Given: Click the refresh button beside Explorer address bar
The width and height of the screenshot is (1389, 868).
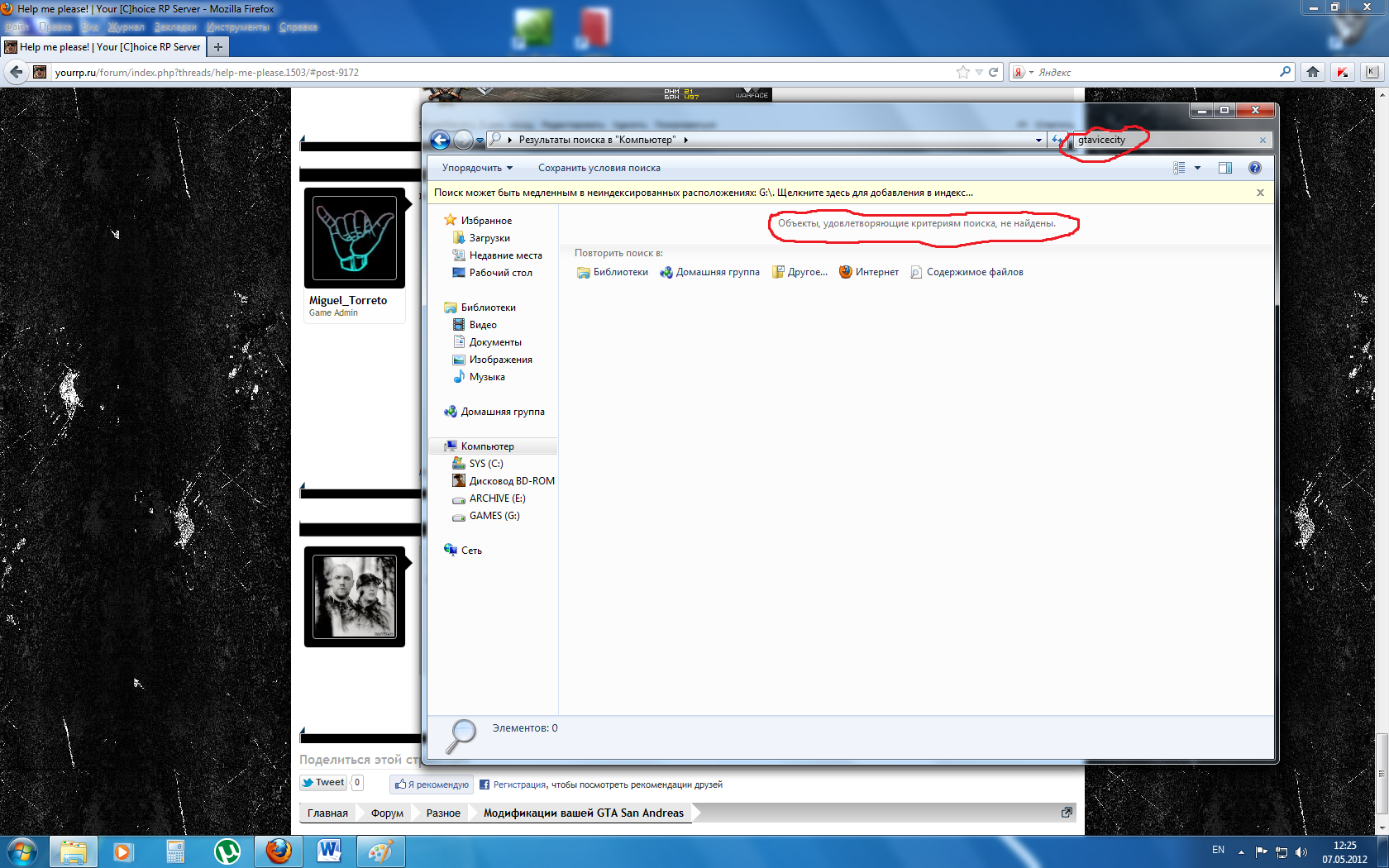Looking at the screenshot, I should [1057, 141].
